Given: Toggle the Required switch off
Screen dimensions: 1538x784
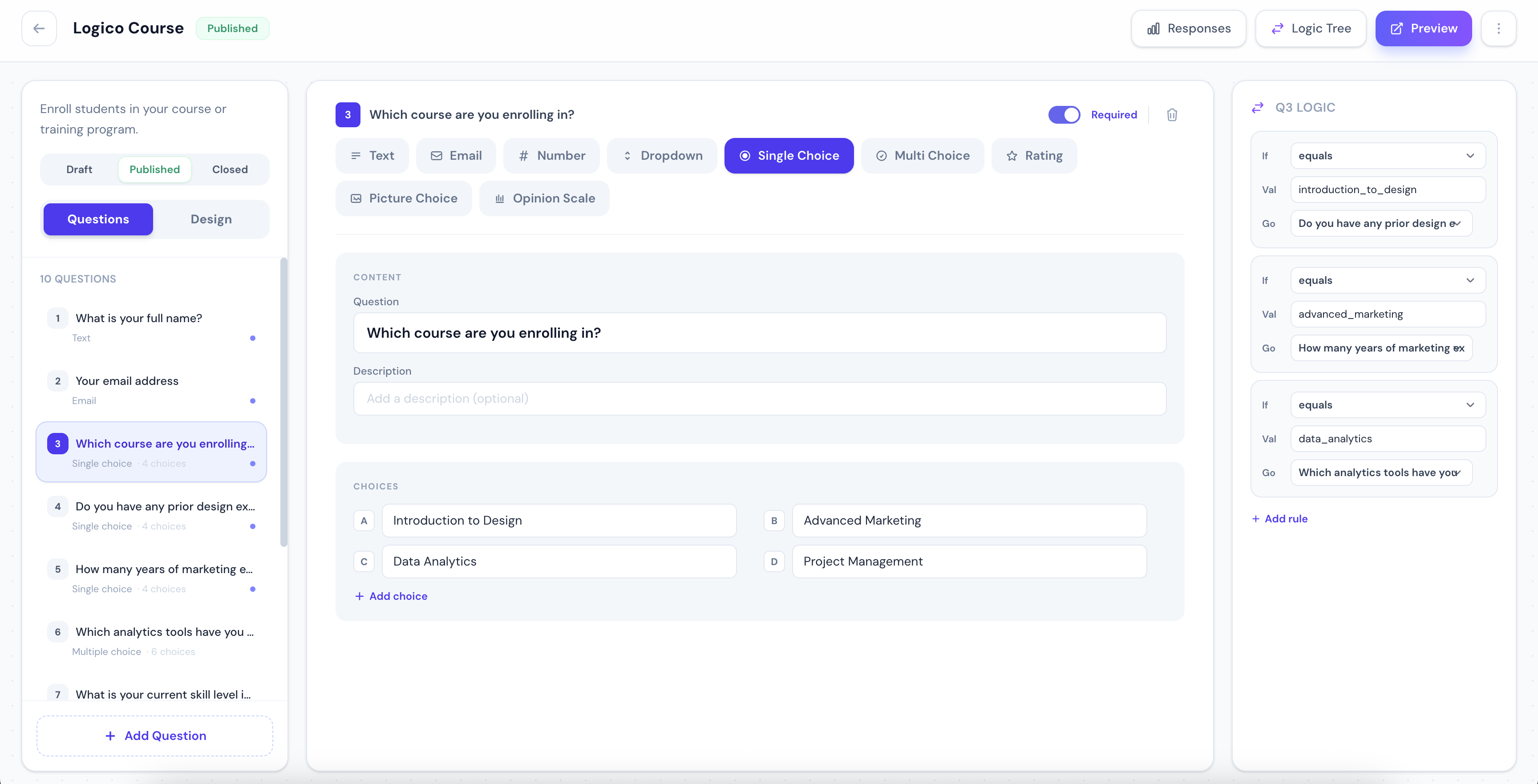Looking at the screenshot, I should [1064, 114].
